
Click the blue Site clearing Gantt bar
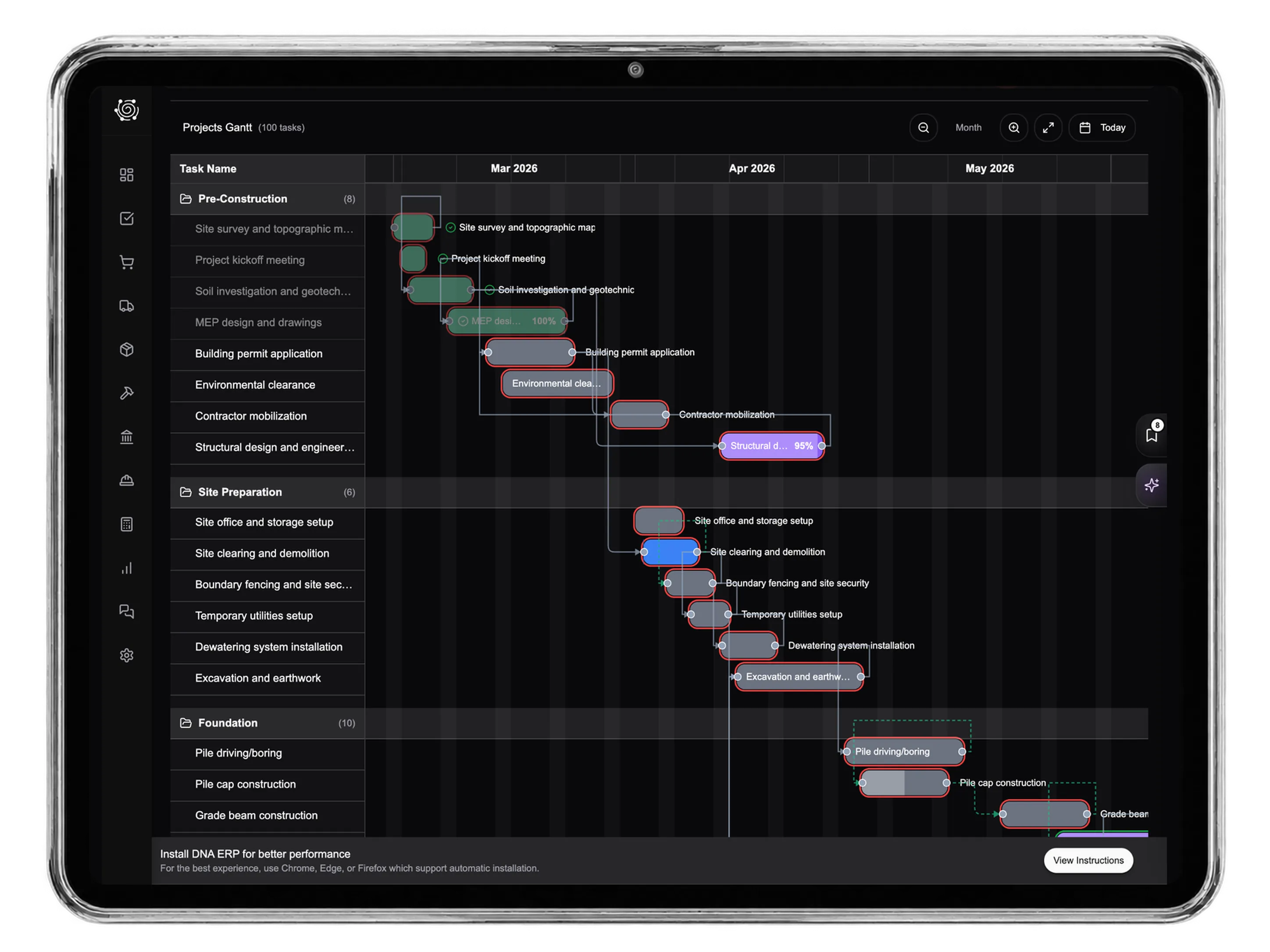point(670,552)
